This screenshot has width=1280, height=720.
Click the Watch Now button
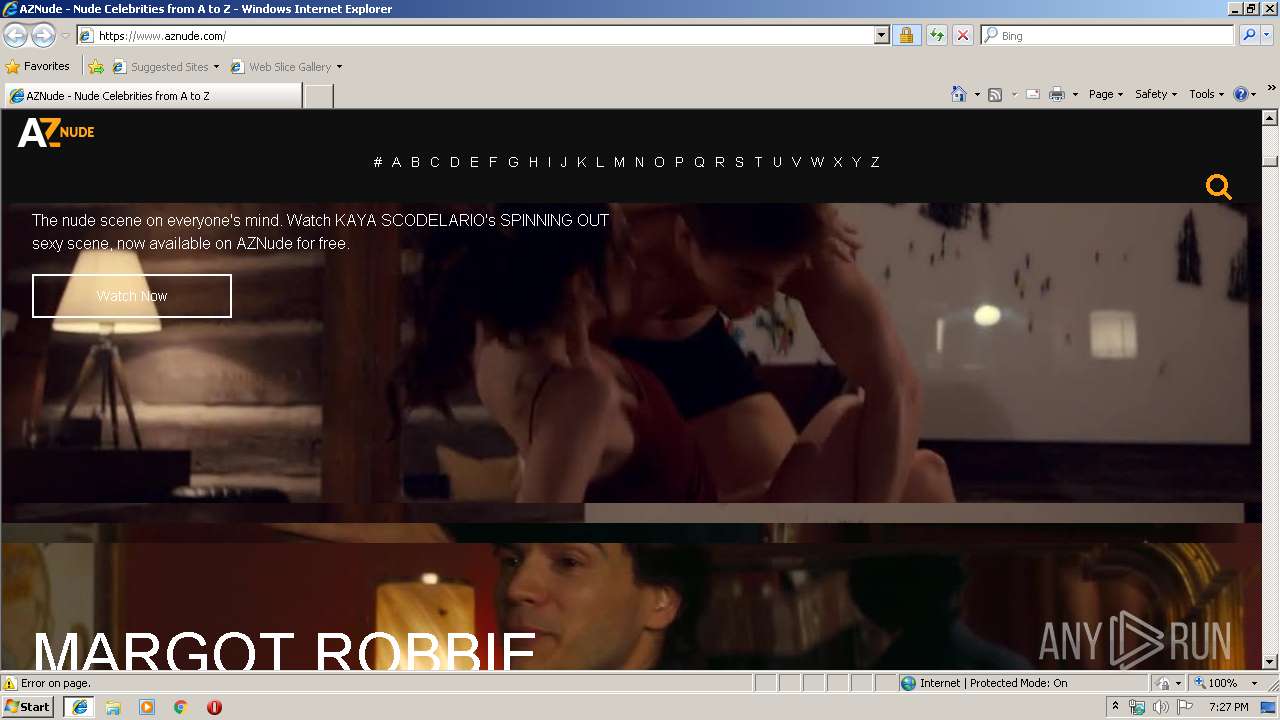coord(132,296)
